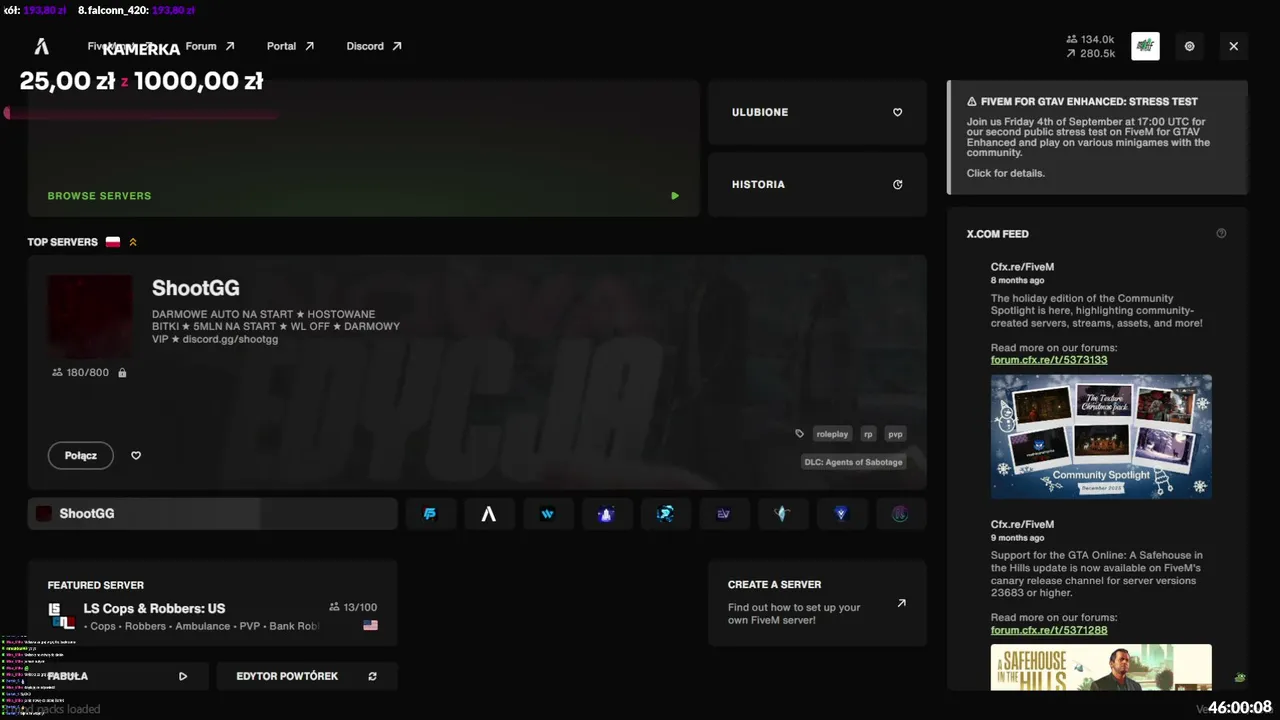
Task: Toggle the double chevron beside Top Servers
Action: [133, 242]
